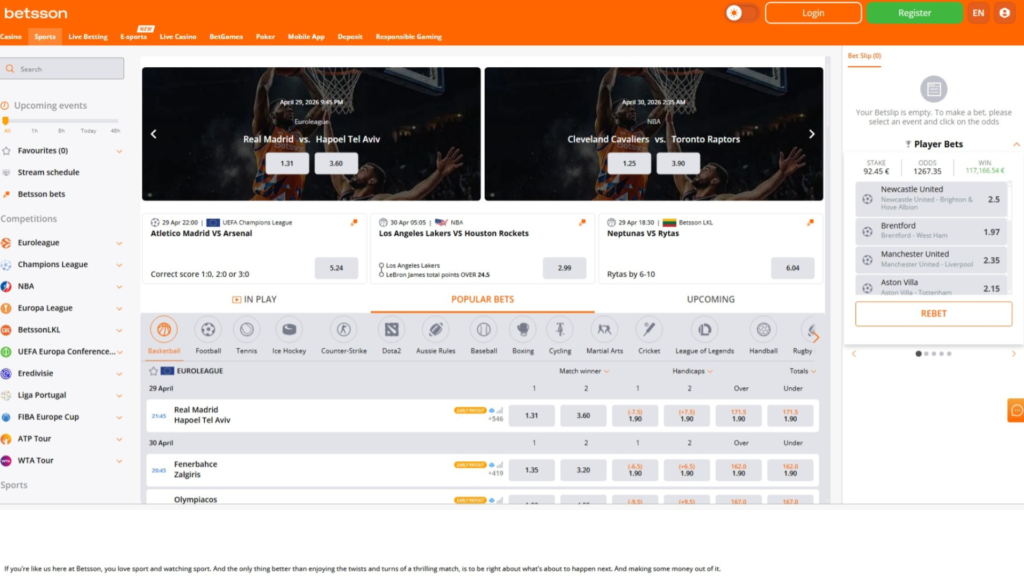Image resolution: width=1024 pixels, height=576 pixels.
Task: Expand the Europa League competition
Action: coord(119,308)
